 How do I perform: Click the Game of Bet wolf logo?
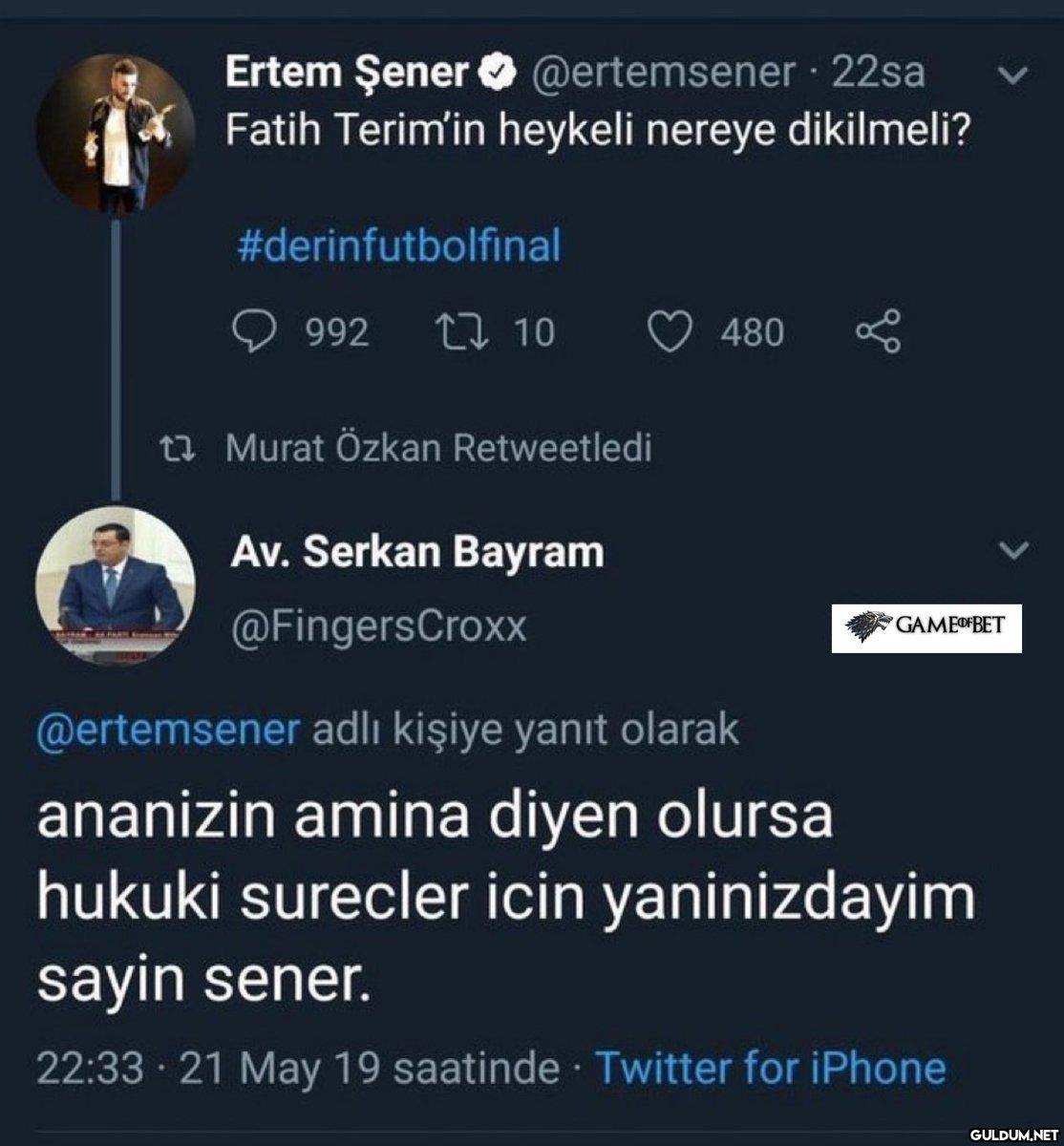[x=868, y=627]
